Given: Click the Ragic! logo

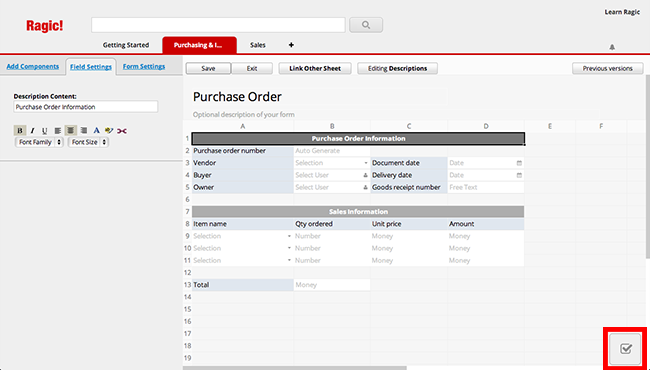Looking at the screenshot, I should tap(45, 26).
